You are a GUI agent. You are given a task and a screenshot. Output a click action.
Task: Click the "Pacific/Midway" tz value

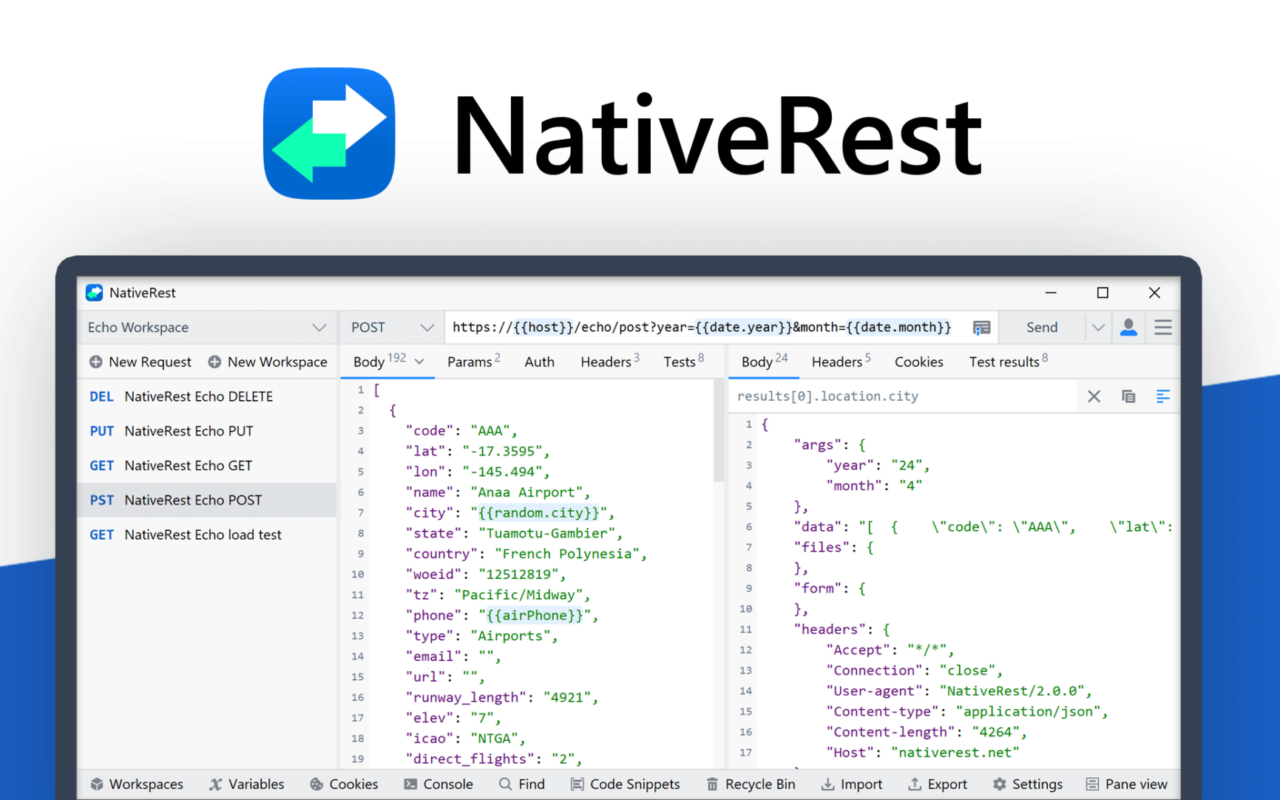(x=520, y=595)
